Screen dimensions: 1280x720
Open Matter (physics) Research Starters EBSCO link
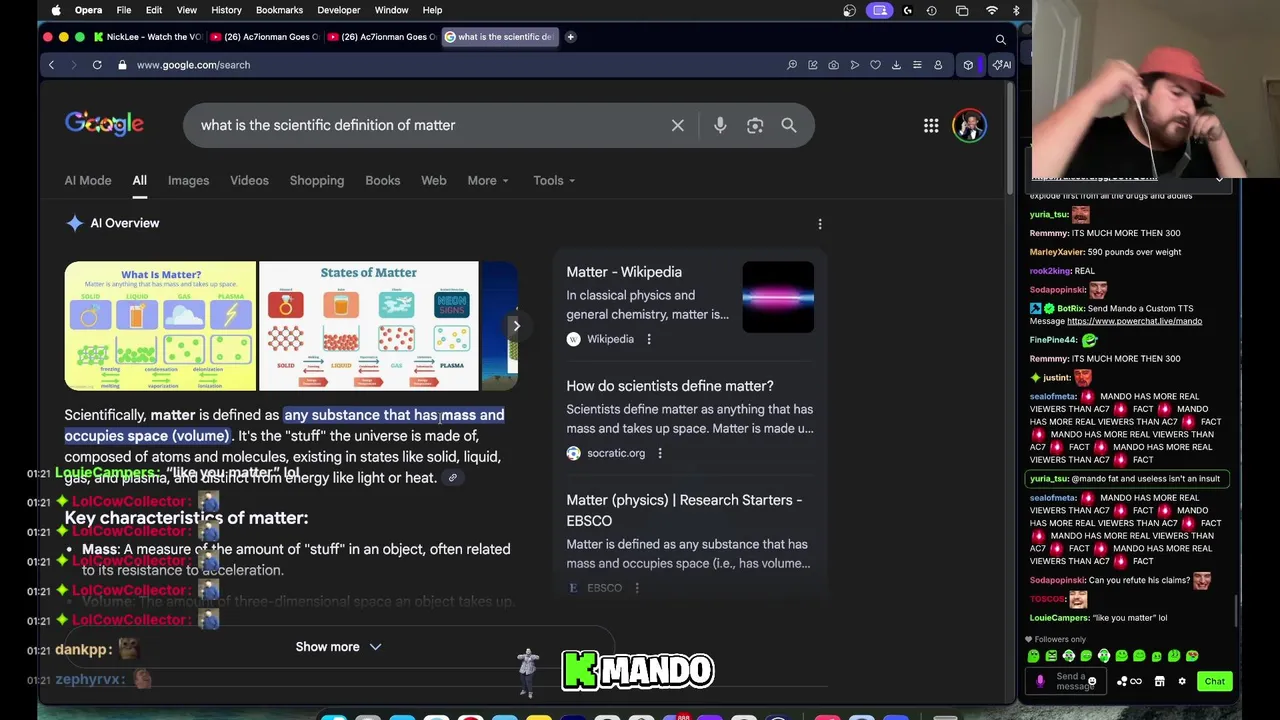(x=684, y=510)
